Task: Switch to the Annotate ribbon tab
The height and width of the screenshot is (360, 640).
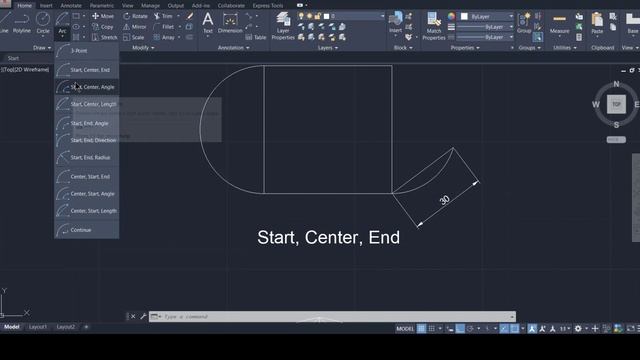Action: click(x=71, y=6)
